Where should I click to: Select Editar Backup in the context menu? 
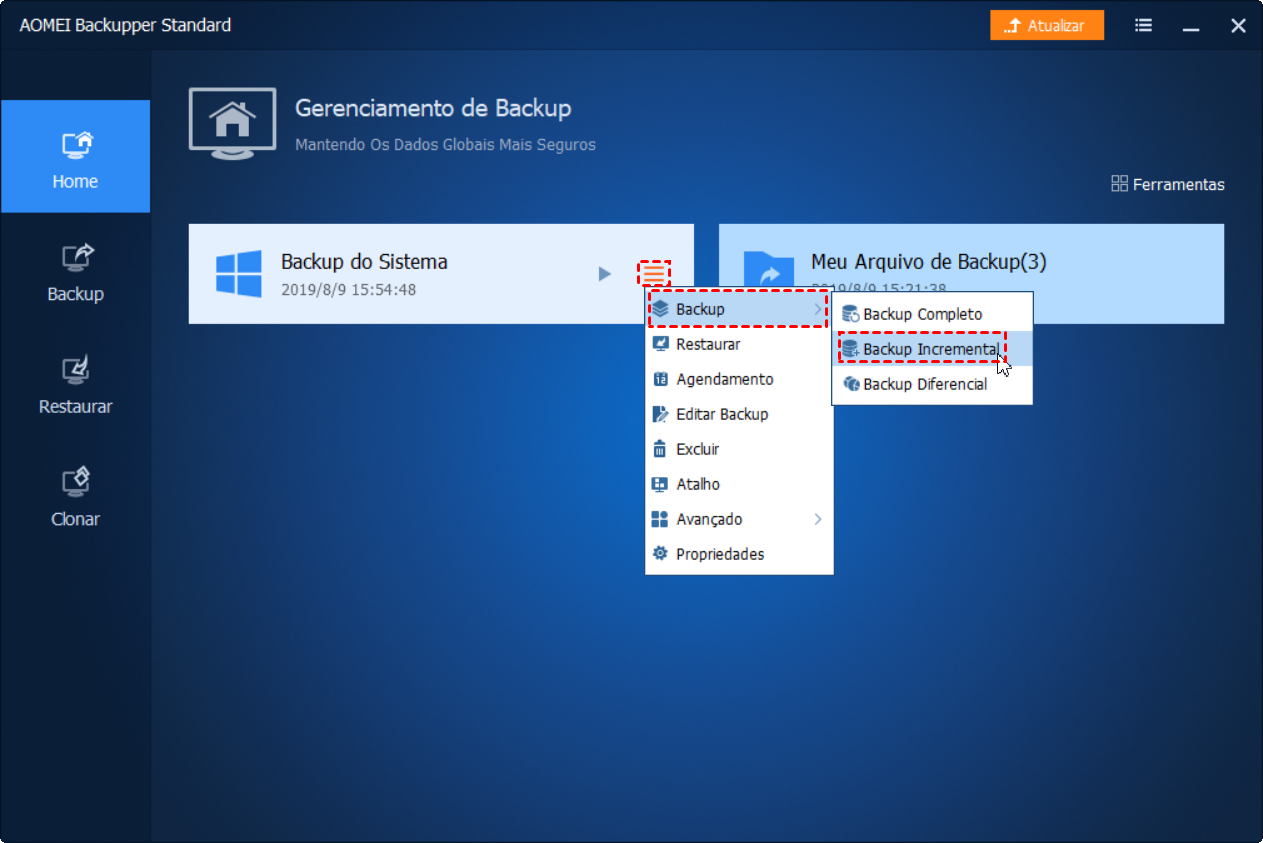(x=739, y=414)
